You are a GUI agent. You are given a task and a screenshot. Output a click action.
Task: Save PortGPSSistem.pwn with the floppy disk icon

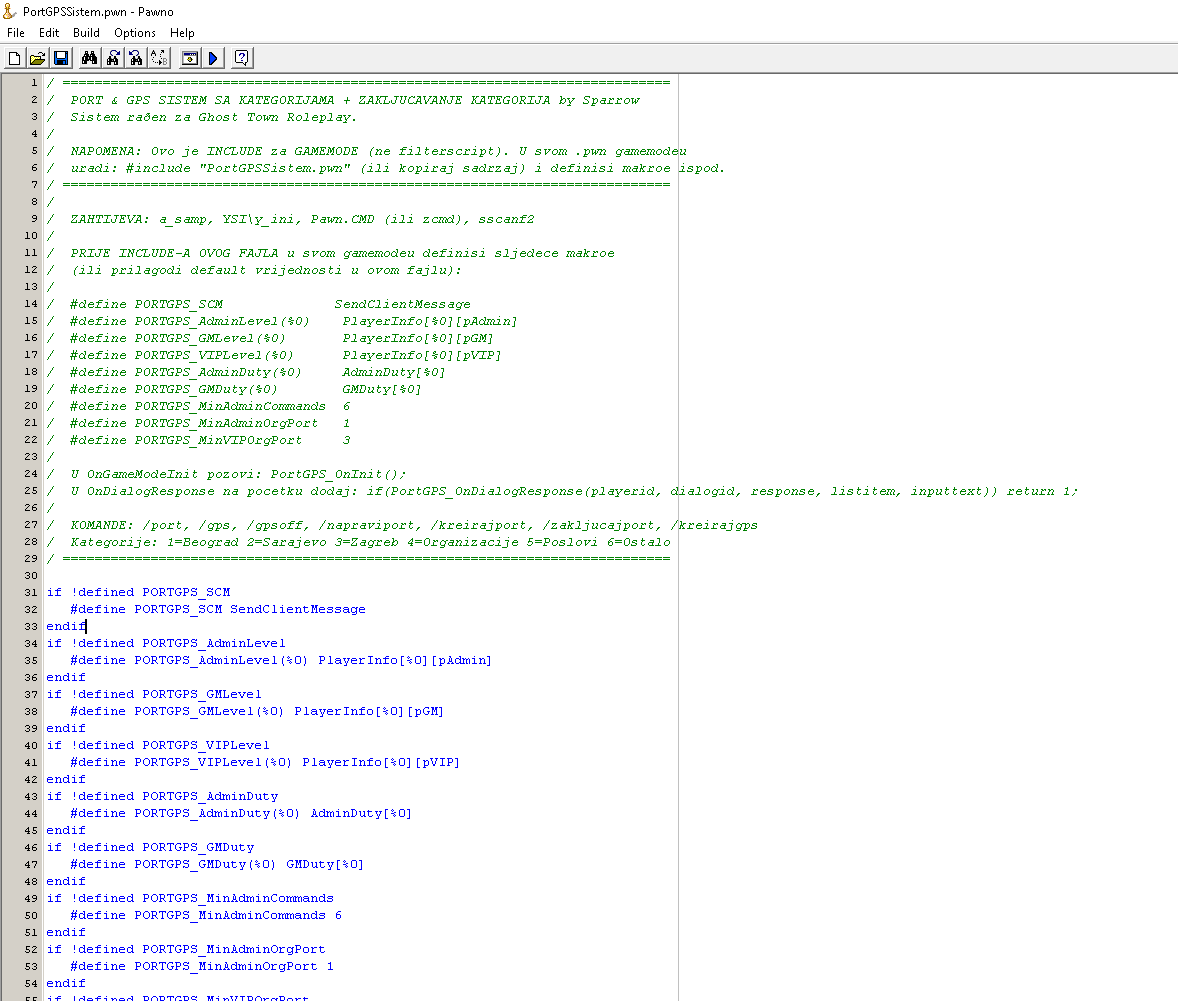pos(61,57)
